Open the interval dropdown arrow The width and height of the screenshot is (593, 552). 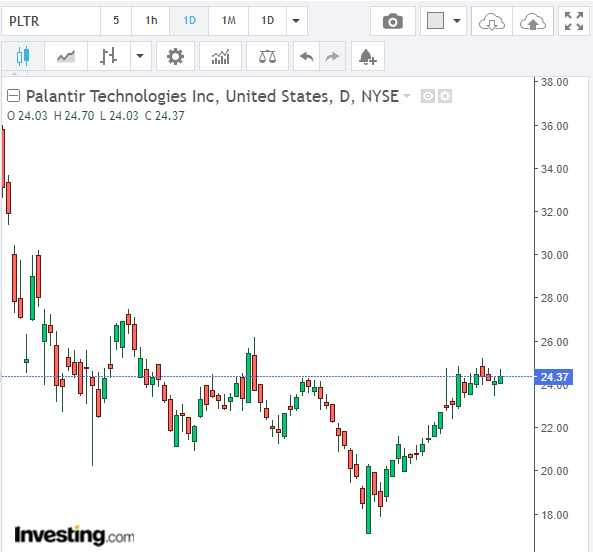pos(296,21)
